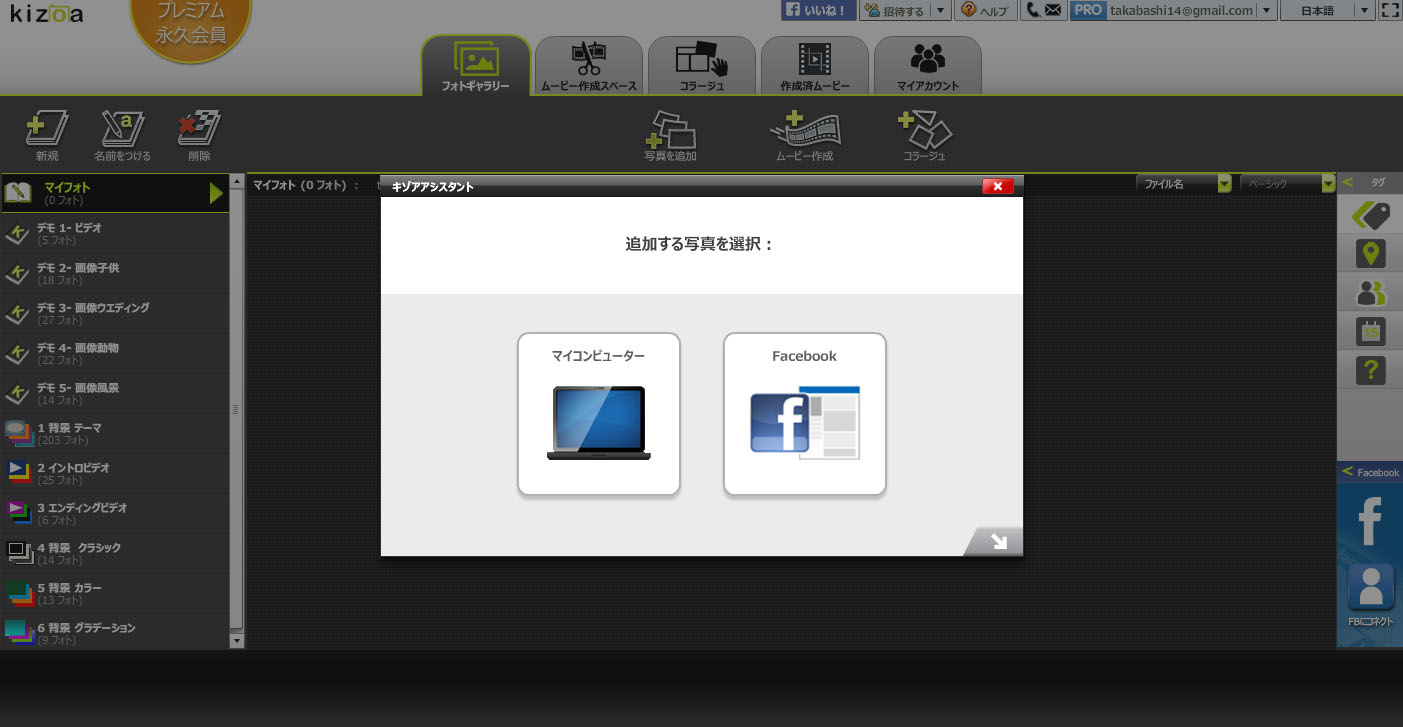This screenshot has width=1403, height=727.
Task: Choose マイコンピューター as photo source
Action: point(598,414)
